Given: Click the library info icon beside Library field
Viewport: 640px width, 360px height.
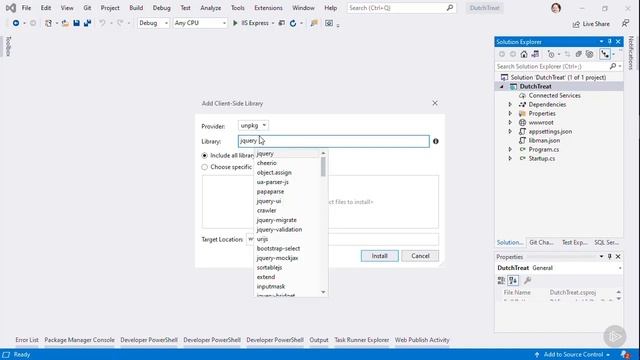Looking at the screenshot, I should tap(436, 141).
